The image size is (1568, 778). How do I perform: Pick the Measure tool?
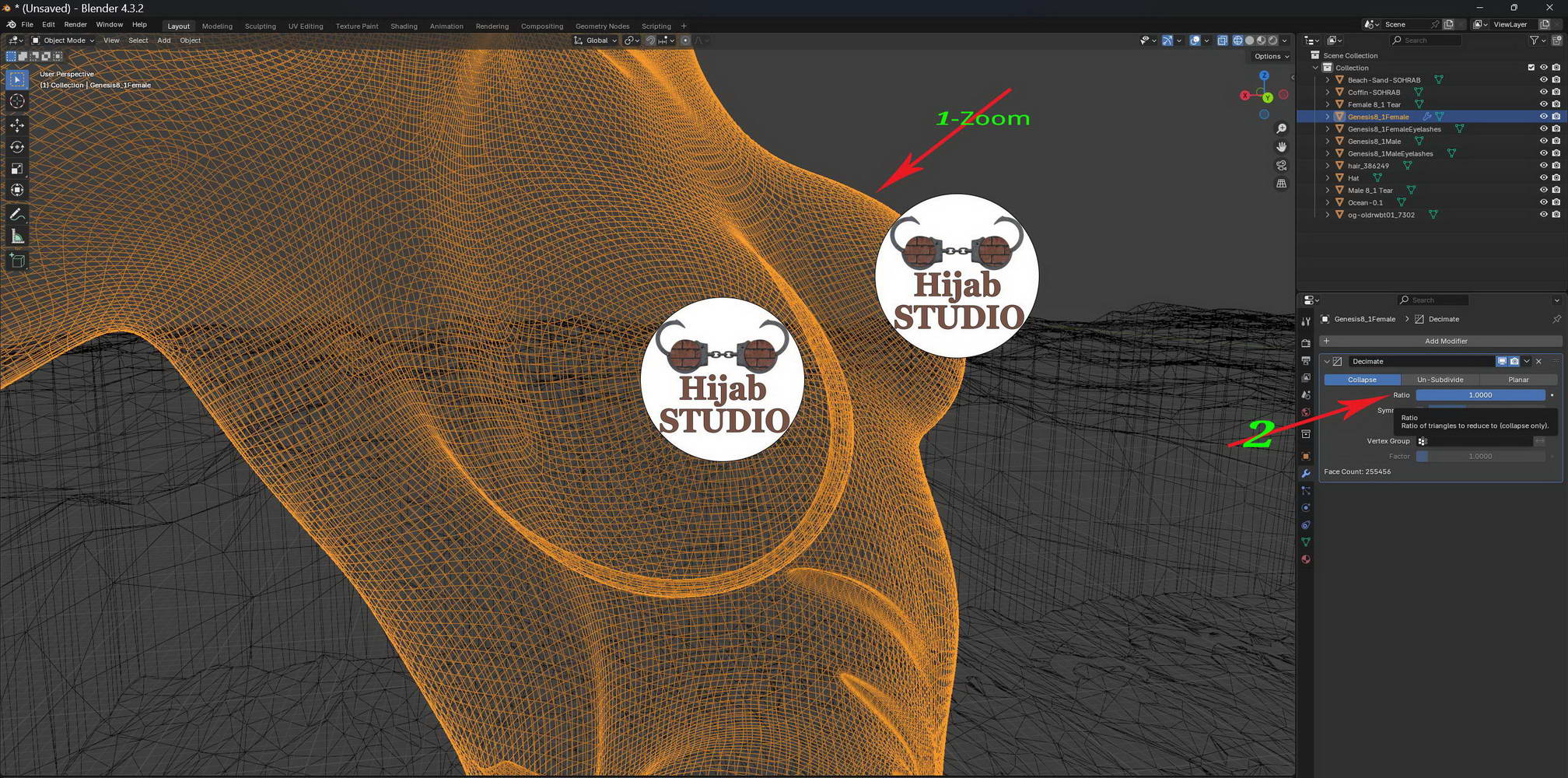(x=17, y=237)
